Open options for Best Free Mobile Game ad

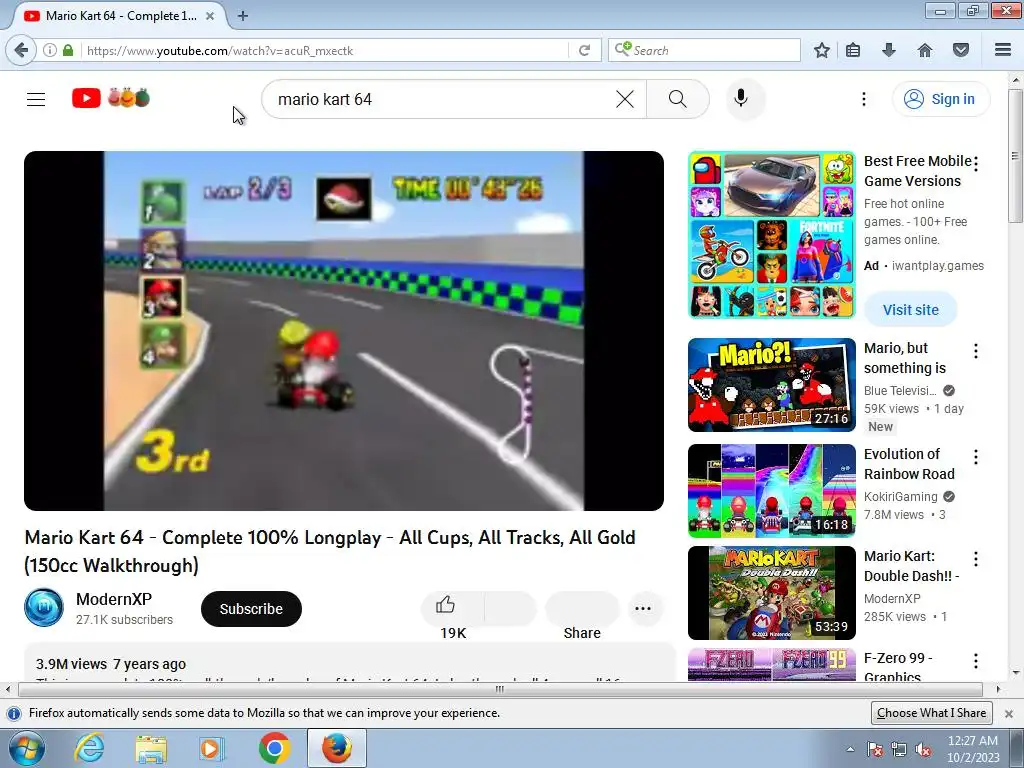[976, 164]
